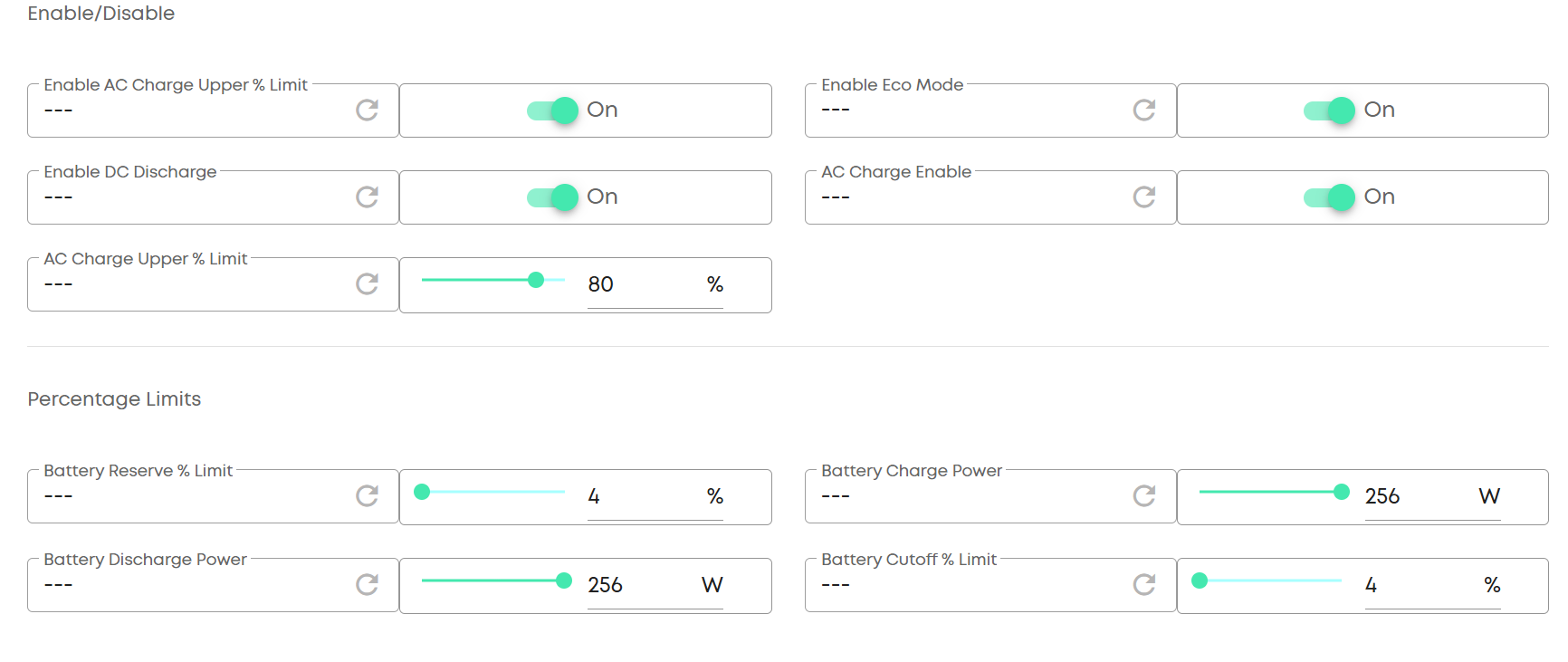Refresh the Enable Eco Mode value
This screenshot has width=1568, height=662.
(x=1144, y=110)
